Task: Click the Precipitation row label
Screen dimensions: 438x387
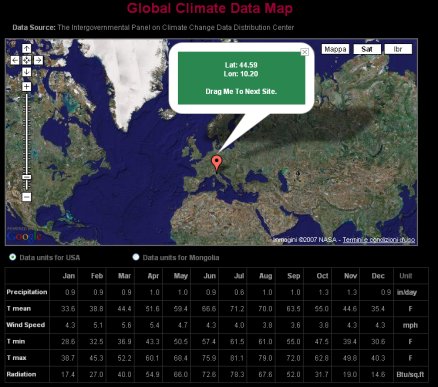Action: click(27, 292)
